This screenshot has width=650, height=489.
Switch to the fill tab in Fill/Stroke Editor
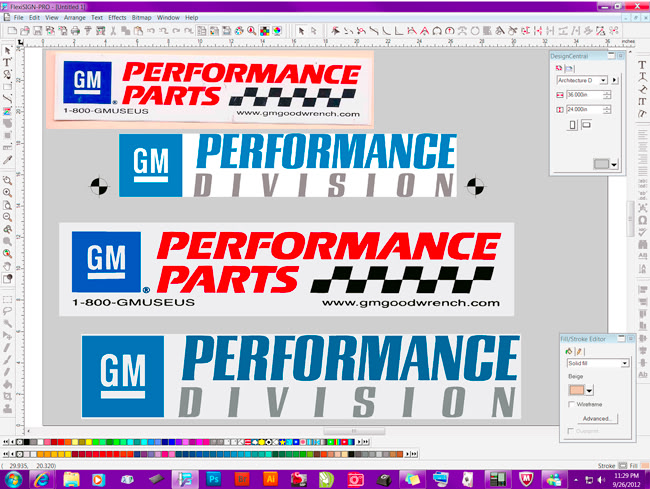[569, 351]
